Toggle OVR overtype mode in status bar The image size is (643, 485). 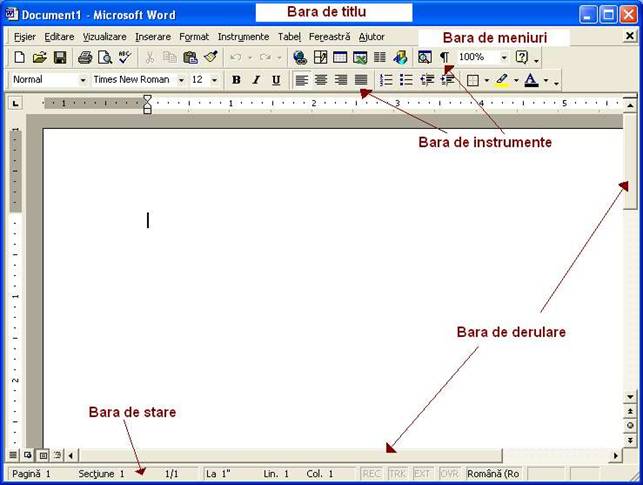(x=449, y=474)
